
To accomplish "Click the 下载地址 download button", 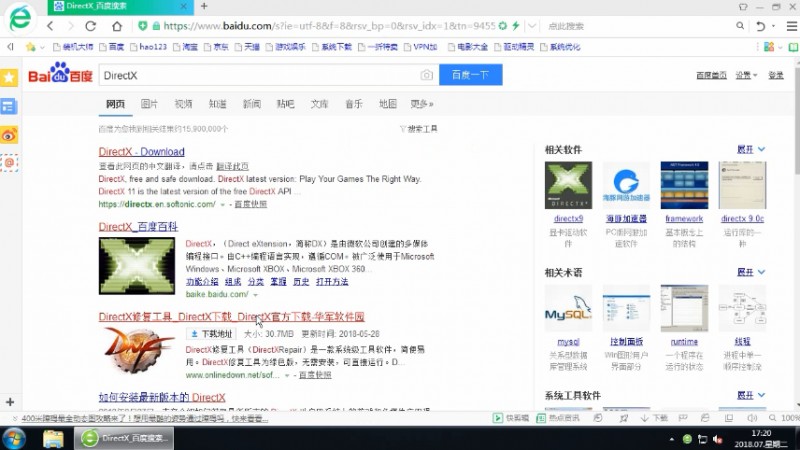I will coord(211,334).
